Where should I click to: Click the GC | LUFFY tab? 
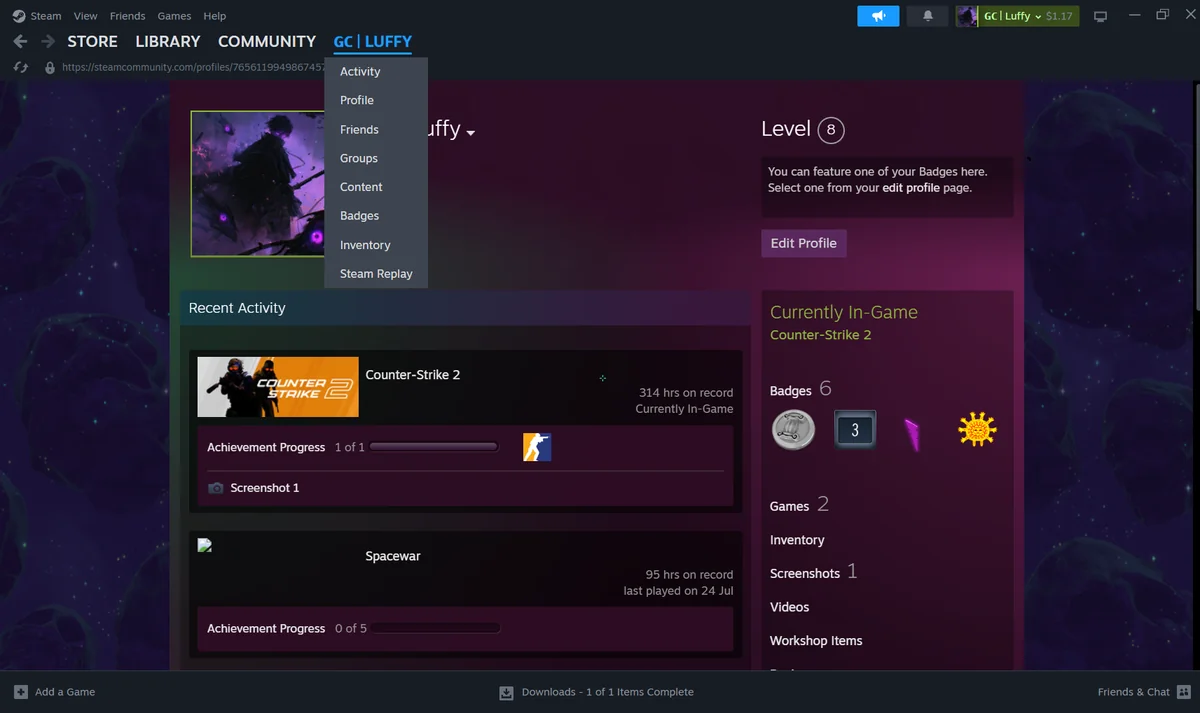click(x=372, y=42)
